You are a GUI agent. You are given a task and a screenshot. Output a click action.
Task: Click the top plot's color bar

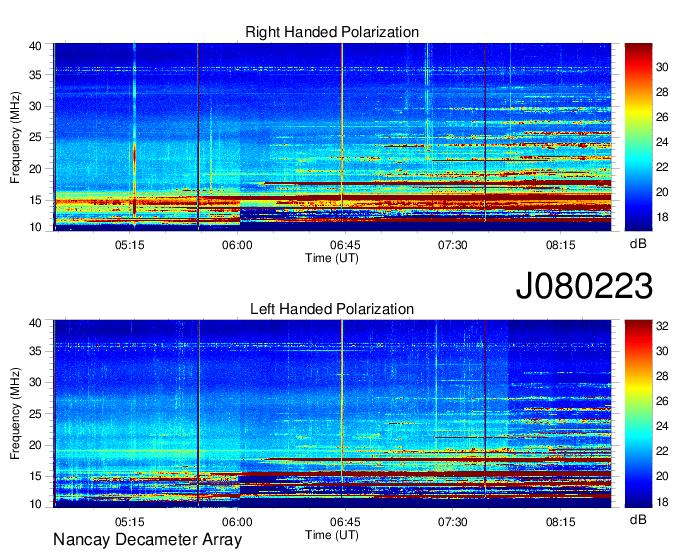coord(638,137)
